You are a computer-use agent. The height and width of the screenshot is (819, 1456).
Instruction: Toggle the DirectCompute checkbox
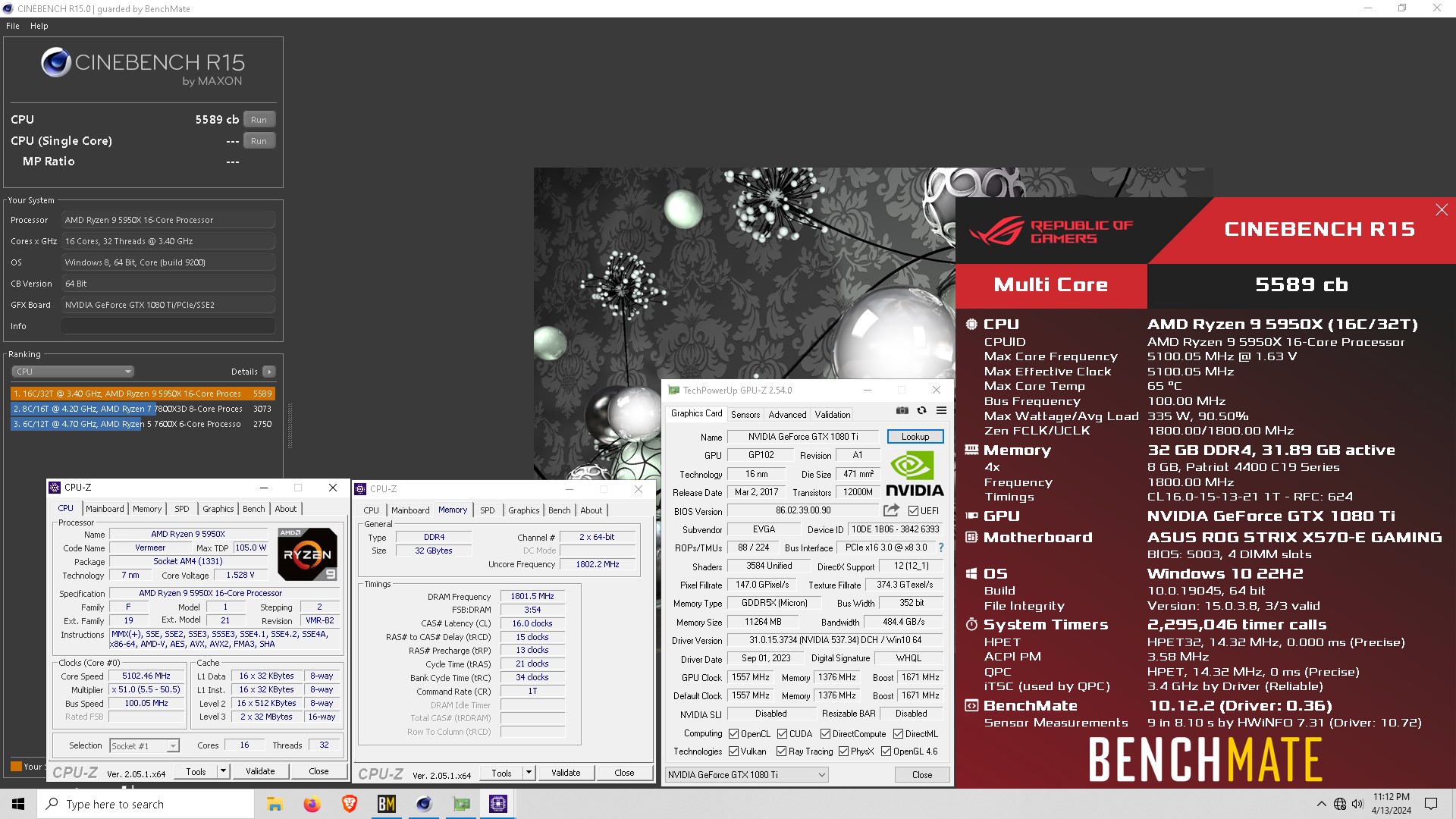pyautogui.click(x=825, y=734)
